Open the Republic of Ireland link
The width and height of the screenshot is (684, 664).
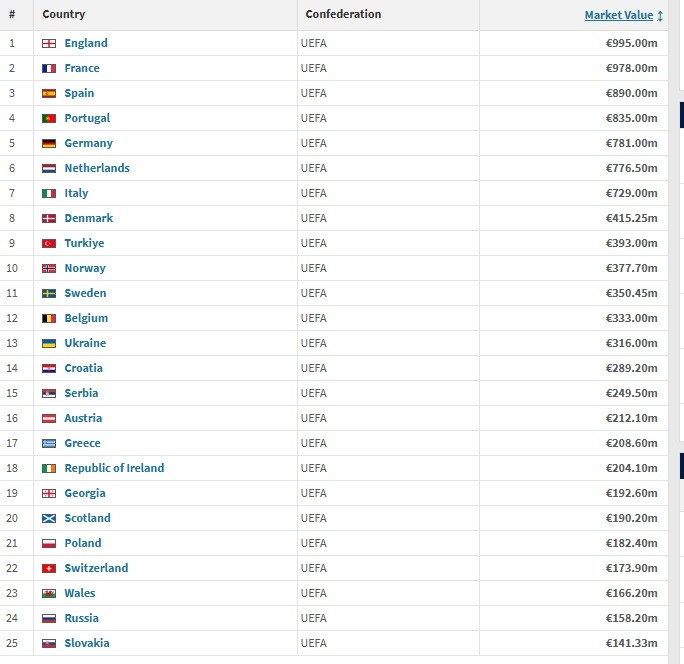tap(114, 468)
